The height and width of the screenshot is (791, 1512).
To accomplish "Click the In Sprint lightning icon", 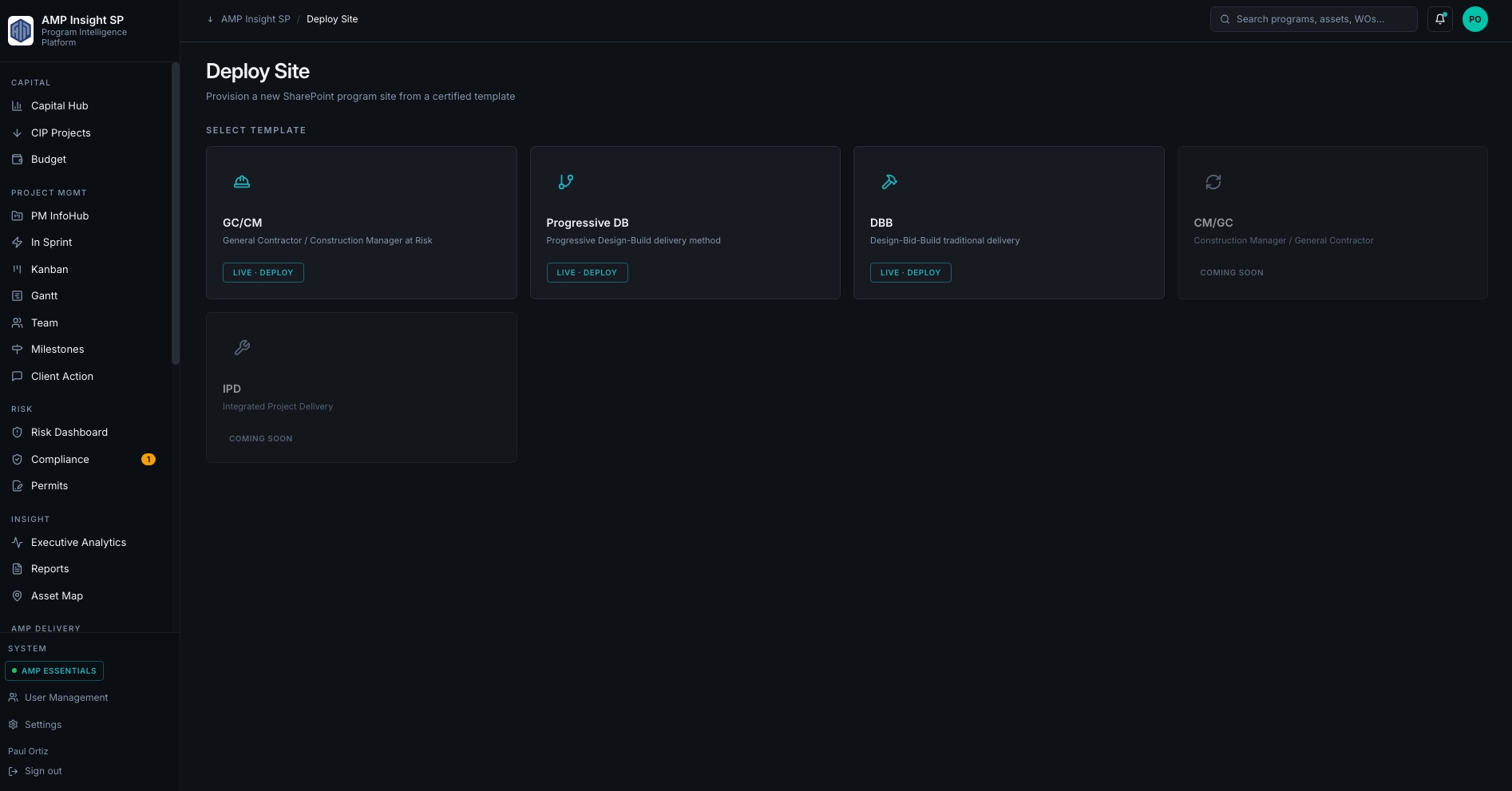I will tap(17, 242).
